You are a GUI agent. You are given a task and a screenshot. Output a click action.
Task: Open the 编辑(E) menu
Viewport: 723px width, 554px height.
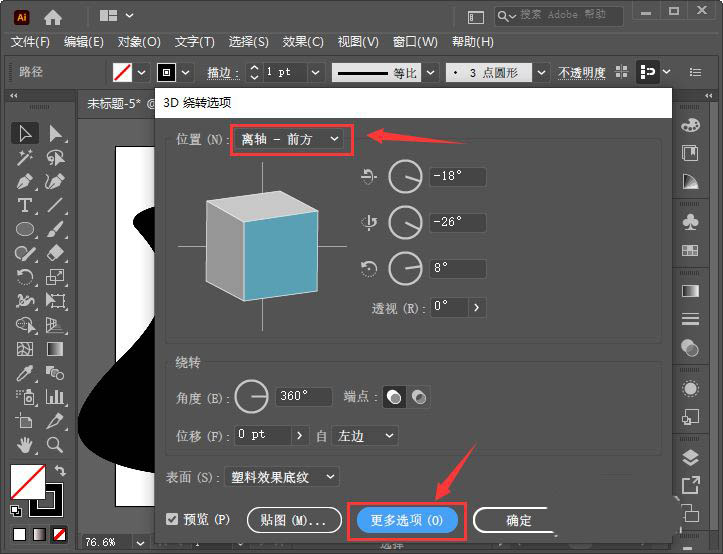[83, 42]
